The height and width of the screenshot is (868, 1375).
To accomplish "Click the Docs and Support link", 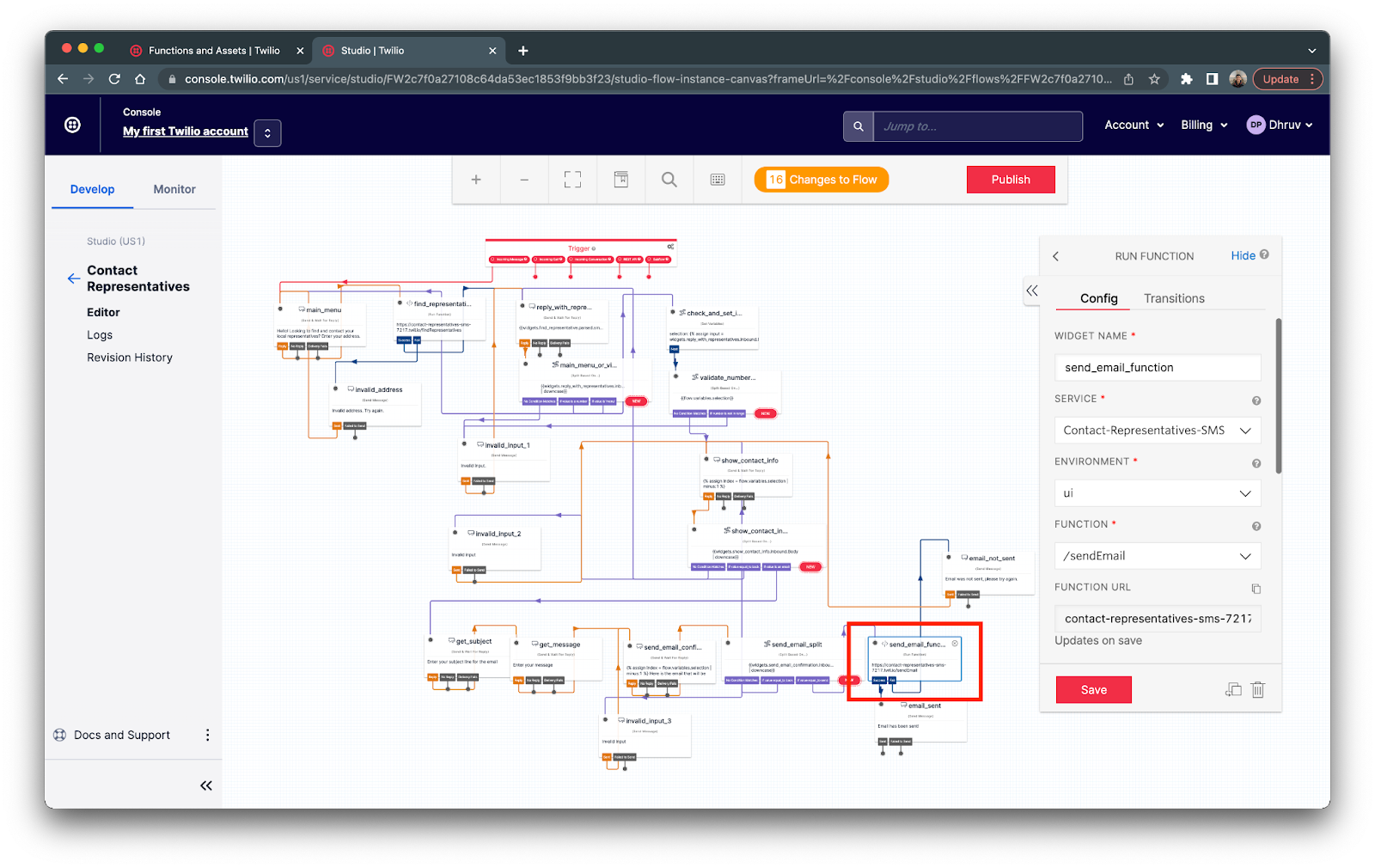I will click(x=122, y=735).
